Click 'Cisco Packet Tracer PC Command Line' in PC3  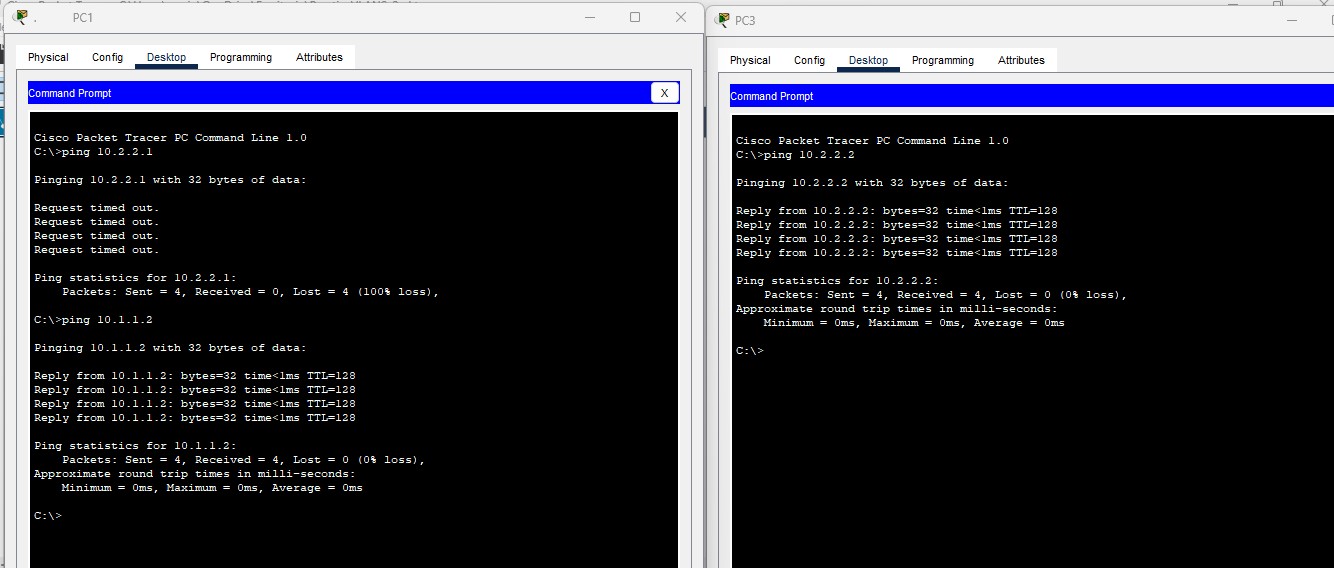tap(872, 141)
